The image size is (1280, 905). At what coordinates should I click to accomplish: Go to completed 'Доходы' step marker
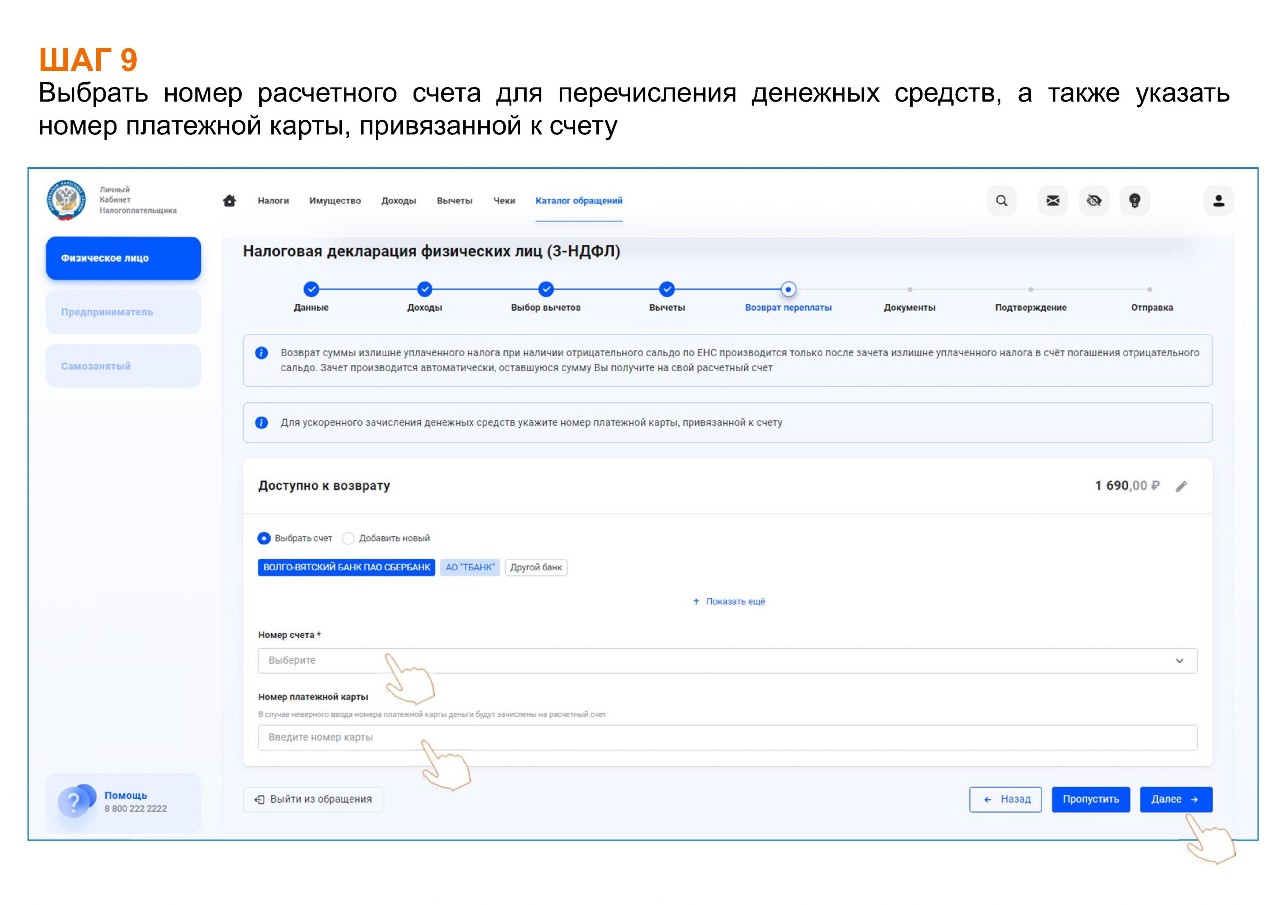pos(424,289)
